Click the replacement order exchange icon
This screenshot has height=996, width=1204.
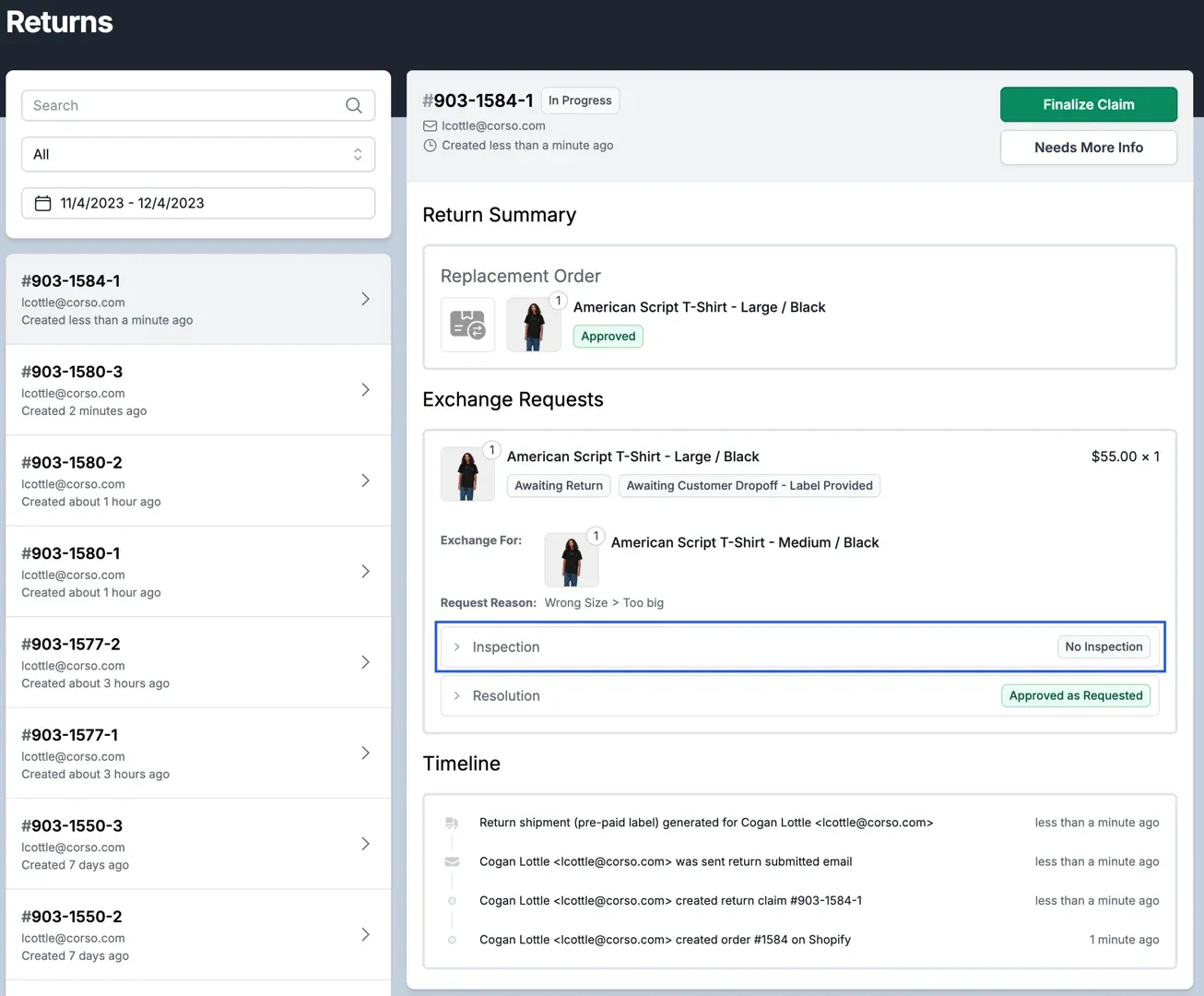(467, 325)
